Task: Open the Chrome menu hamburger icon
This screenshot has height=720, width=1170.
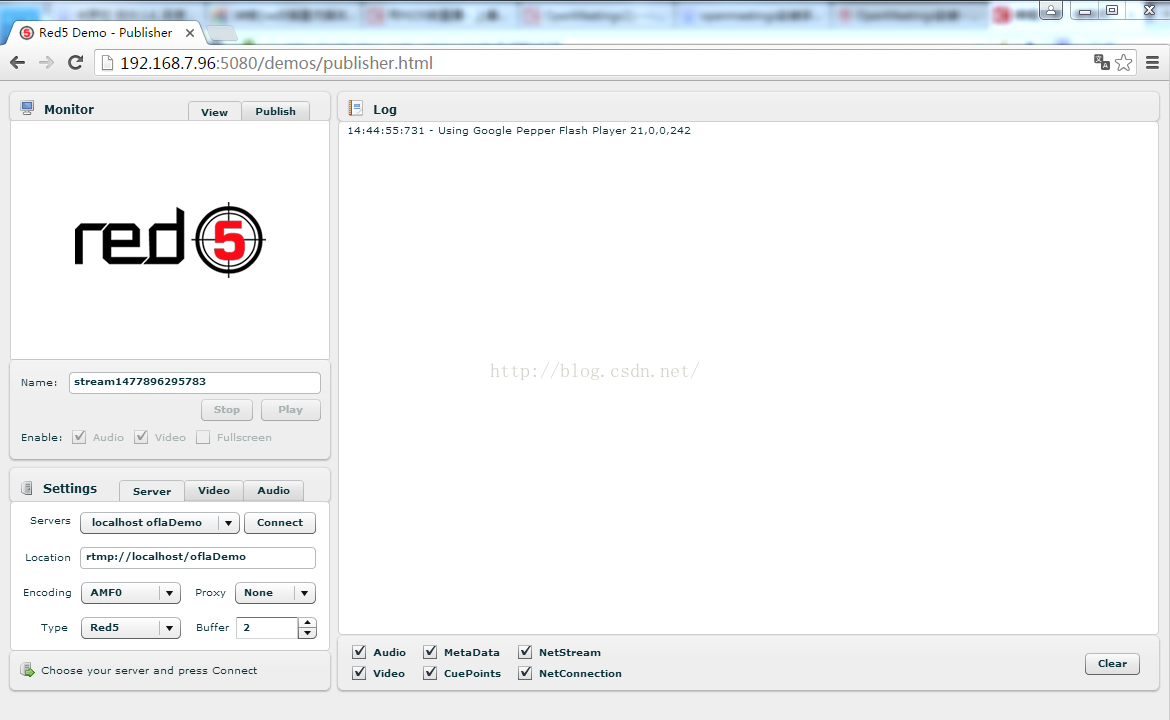Action: (x=1152, y=63)
